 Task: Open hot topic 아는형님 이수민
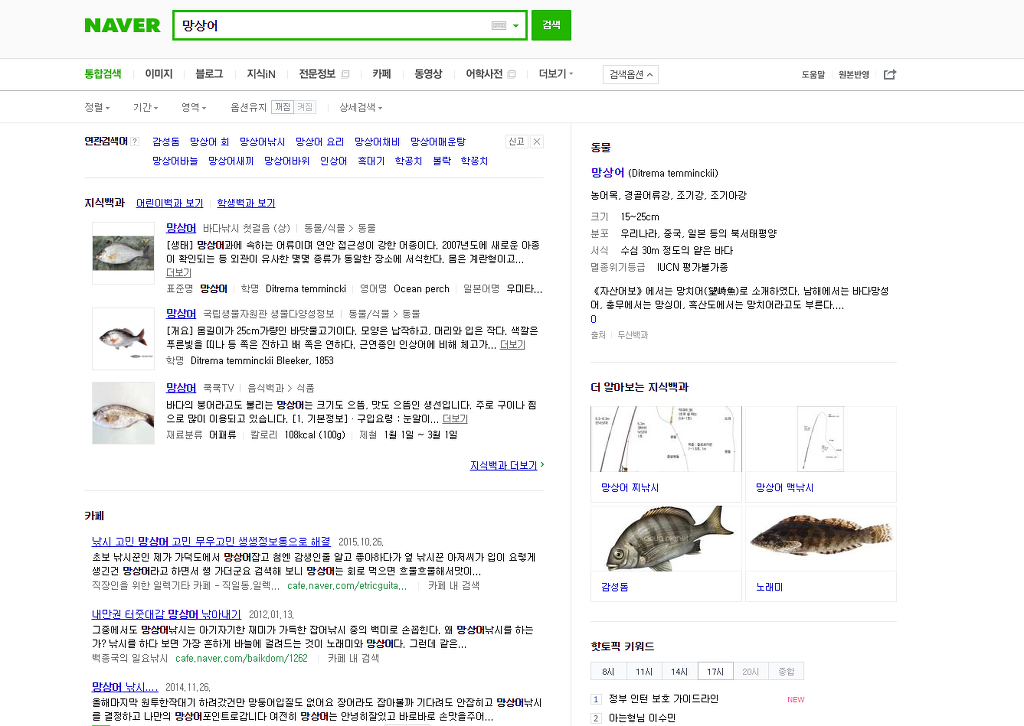pos(642,718)
